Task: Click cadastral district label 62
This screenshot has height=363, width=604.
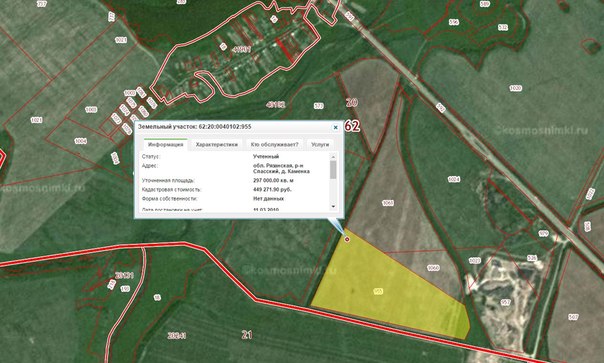Action: [x=352, y=126]
